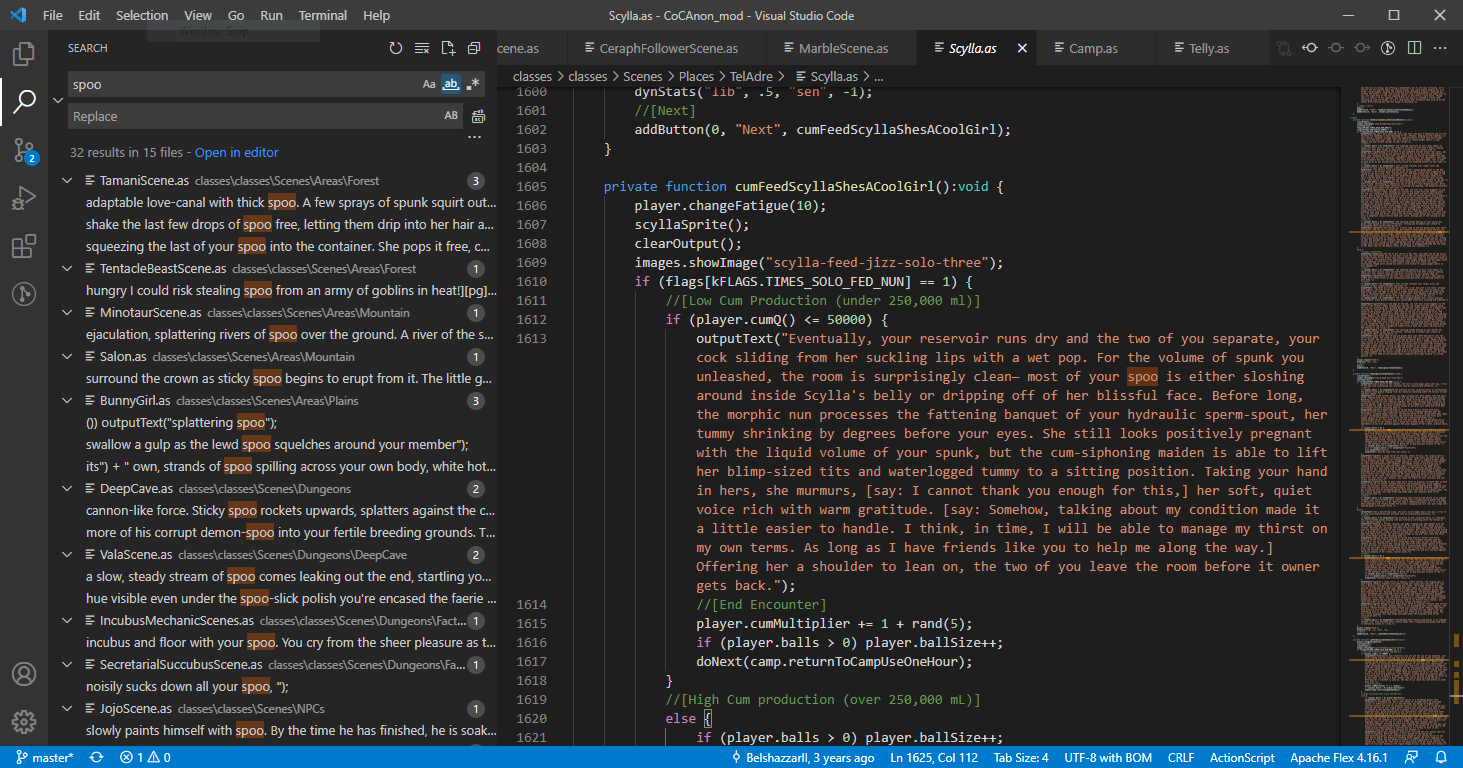
Task: Open the Accounts menu icon
Action: [24, 674]
